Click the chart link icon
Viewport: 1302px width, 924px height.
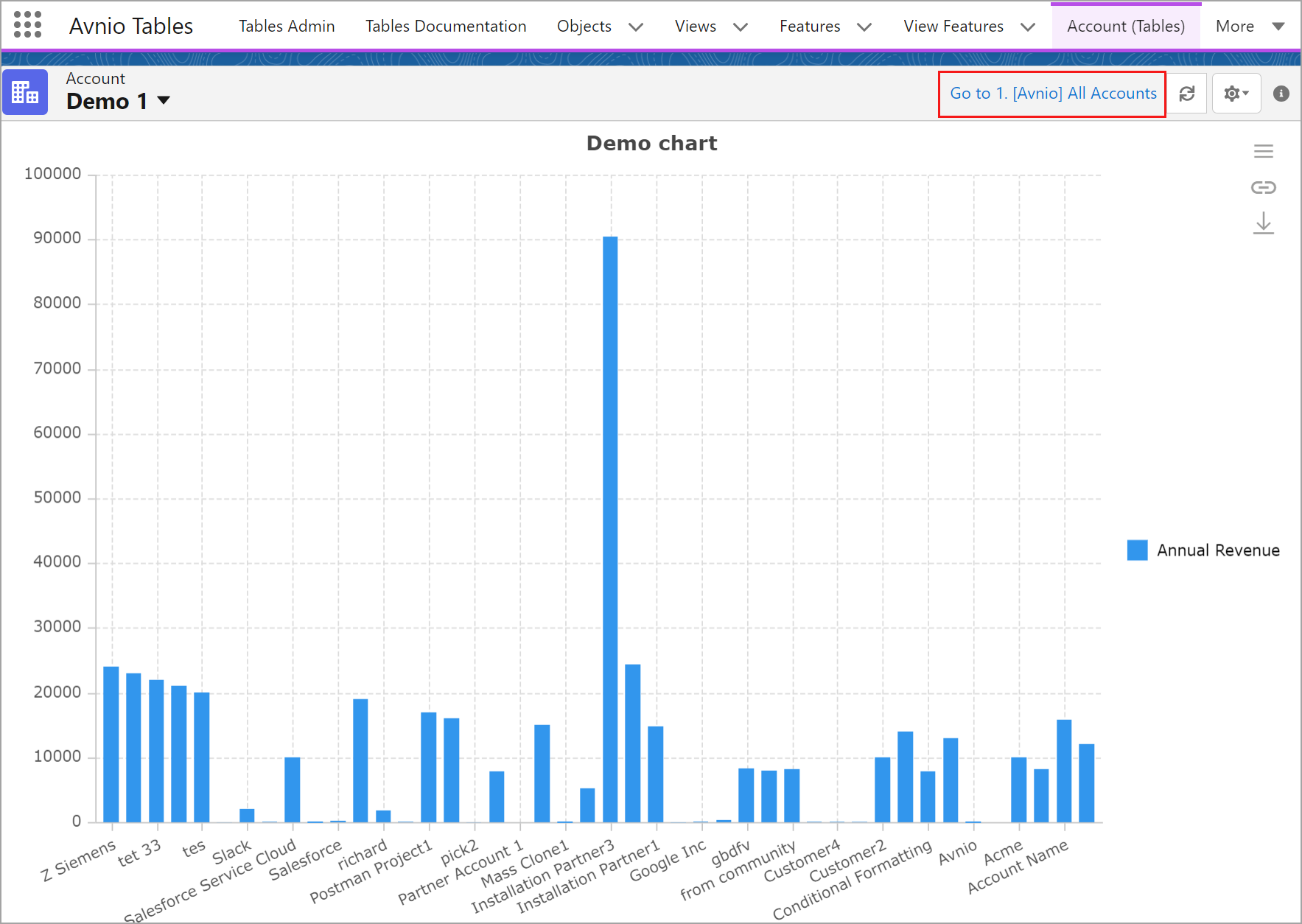click(x=1263, y=187)
